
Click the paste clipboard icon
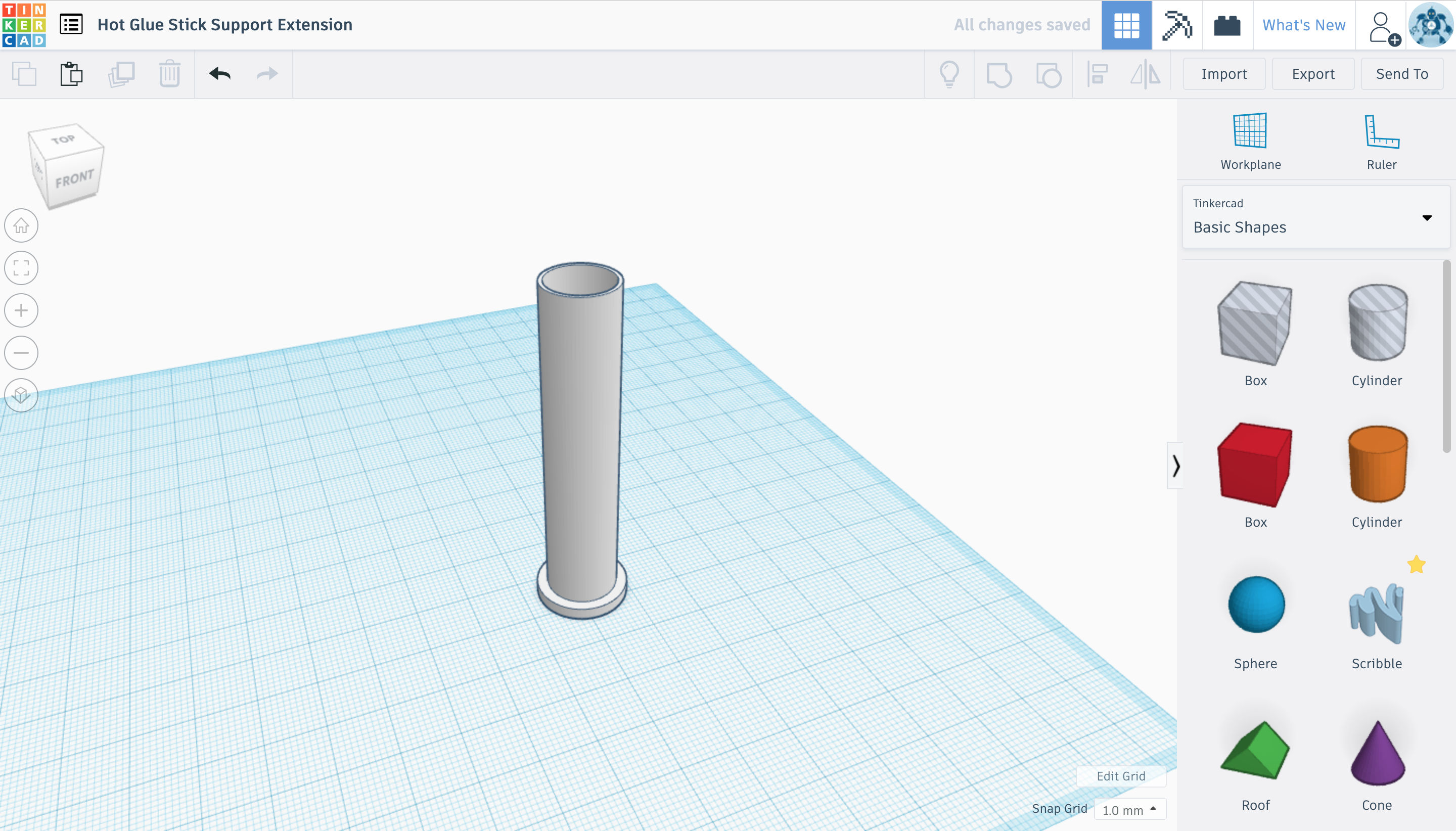click(71, 74)
